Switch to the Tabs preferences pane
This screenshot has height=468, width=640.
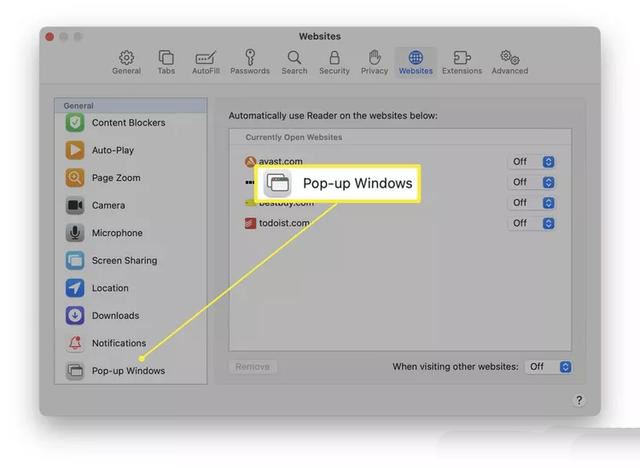click(x=166, y=62)
